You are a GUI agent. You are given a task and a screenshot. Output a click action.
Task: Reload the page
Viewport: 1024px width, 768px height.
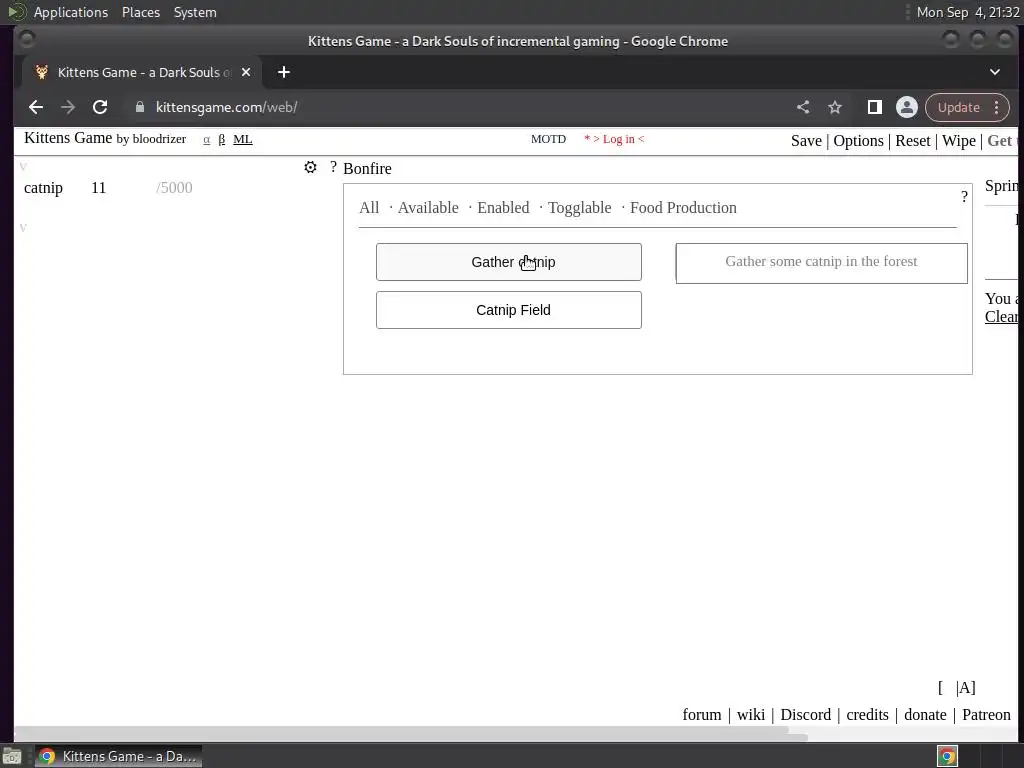pyautogui.click(x=100, y=107)
